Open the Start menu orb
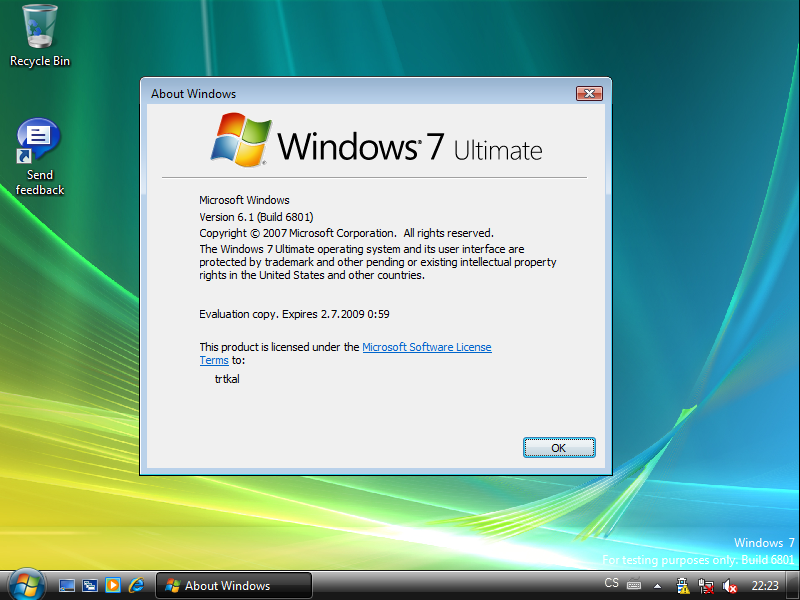800x600 pixels. coord(26,585)
